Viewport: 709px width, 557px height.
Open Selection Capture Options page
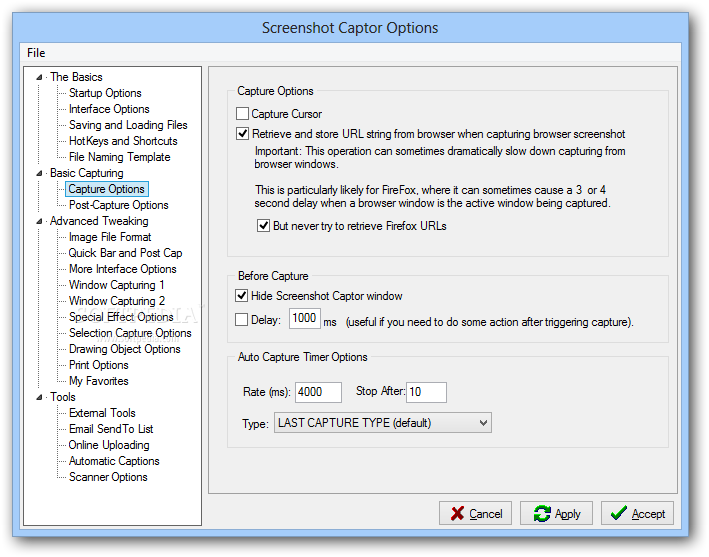click(130, 333)
